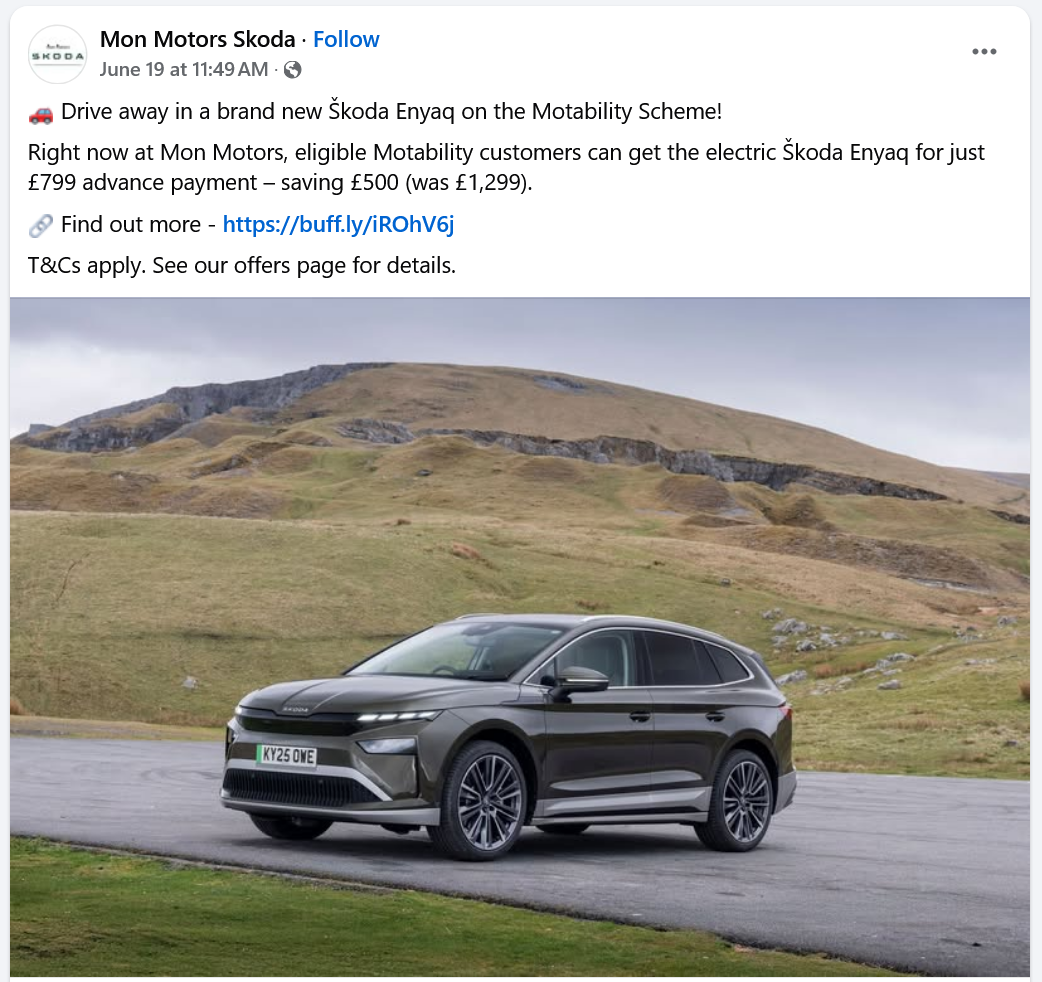This screenshot has height=982, width=1042.
Task: Follow the Mon Motors Skoda page
Action: (346, 39)
